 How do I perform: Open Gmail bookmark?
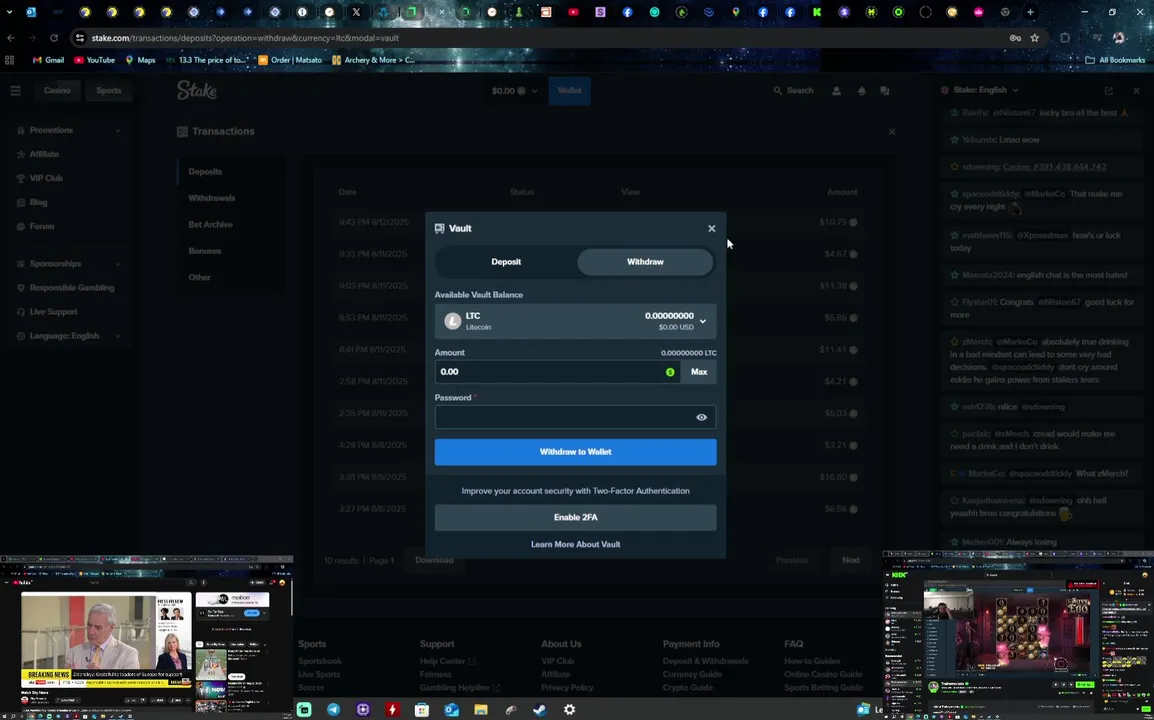[x=49, y=60]
